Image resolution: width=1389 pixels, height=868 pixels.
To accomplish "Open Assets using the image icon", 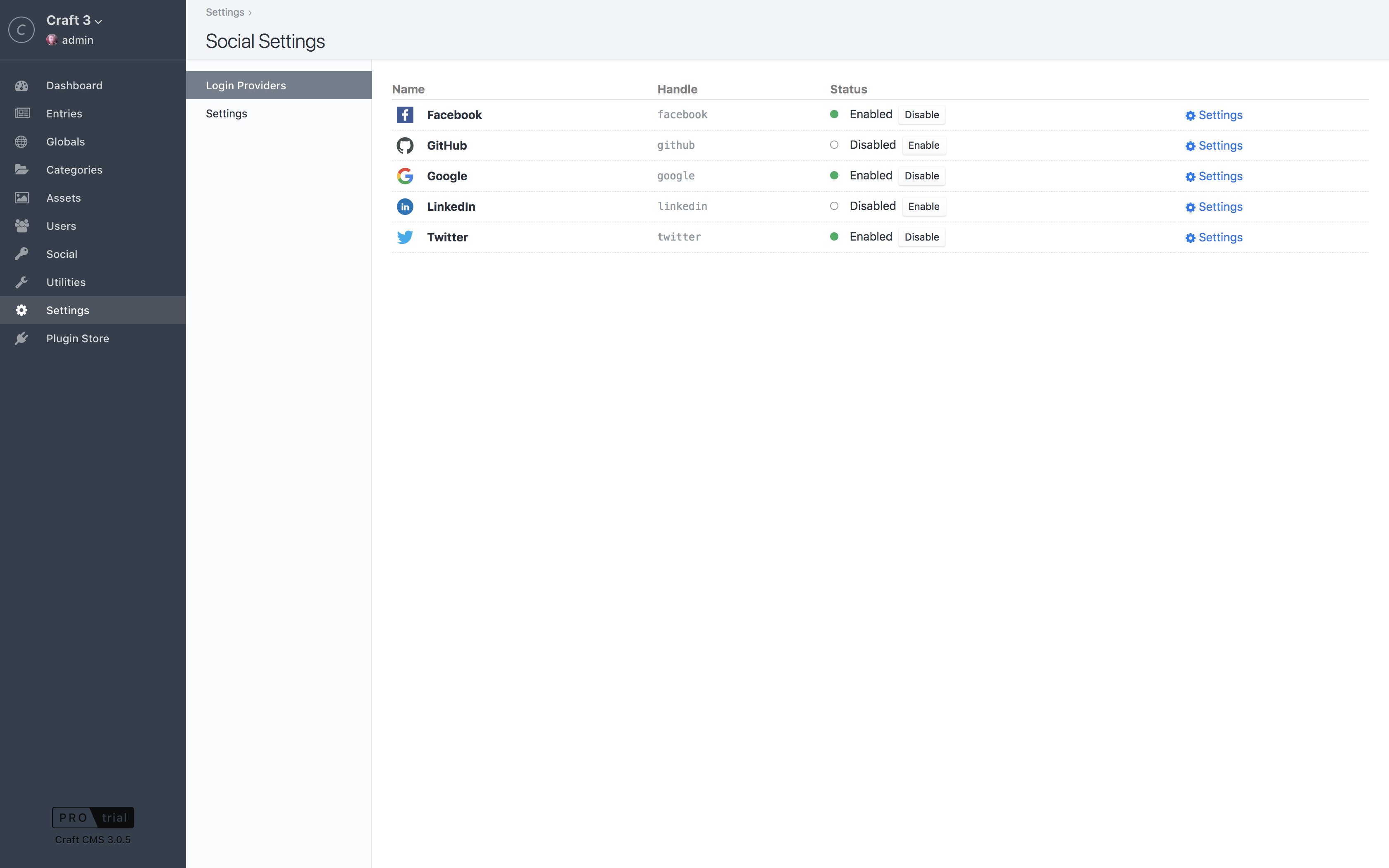I will click(22, 198).
